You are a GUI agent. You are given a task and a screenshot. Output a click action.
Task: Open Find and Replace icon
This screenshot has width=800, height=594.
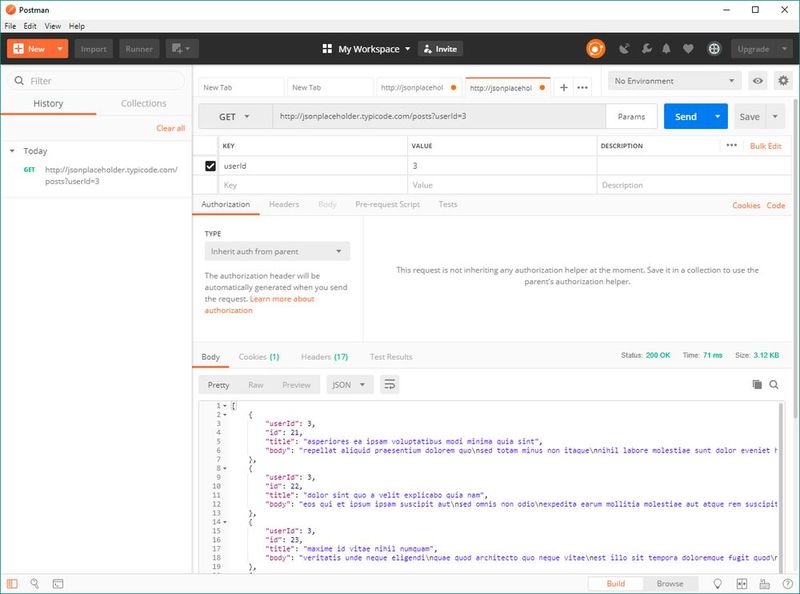[35, 583]
